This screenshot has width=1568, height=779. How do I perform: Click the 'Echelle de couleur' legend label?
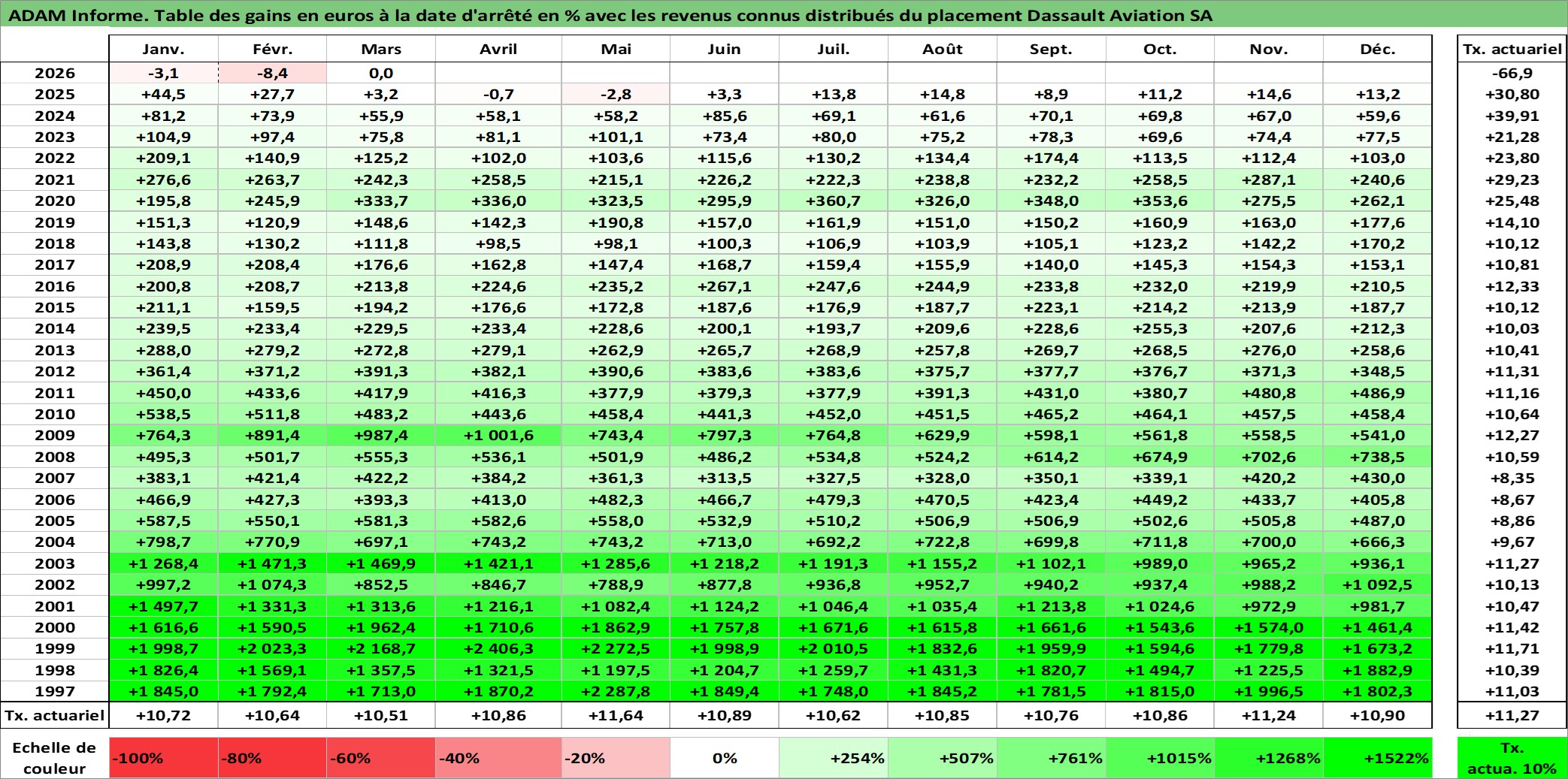(x=55, y=758)
